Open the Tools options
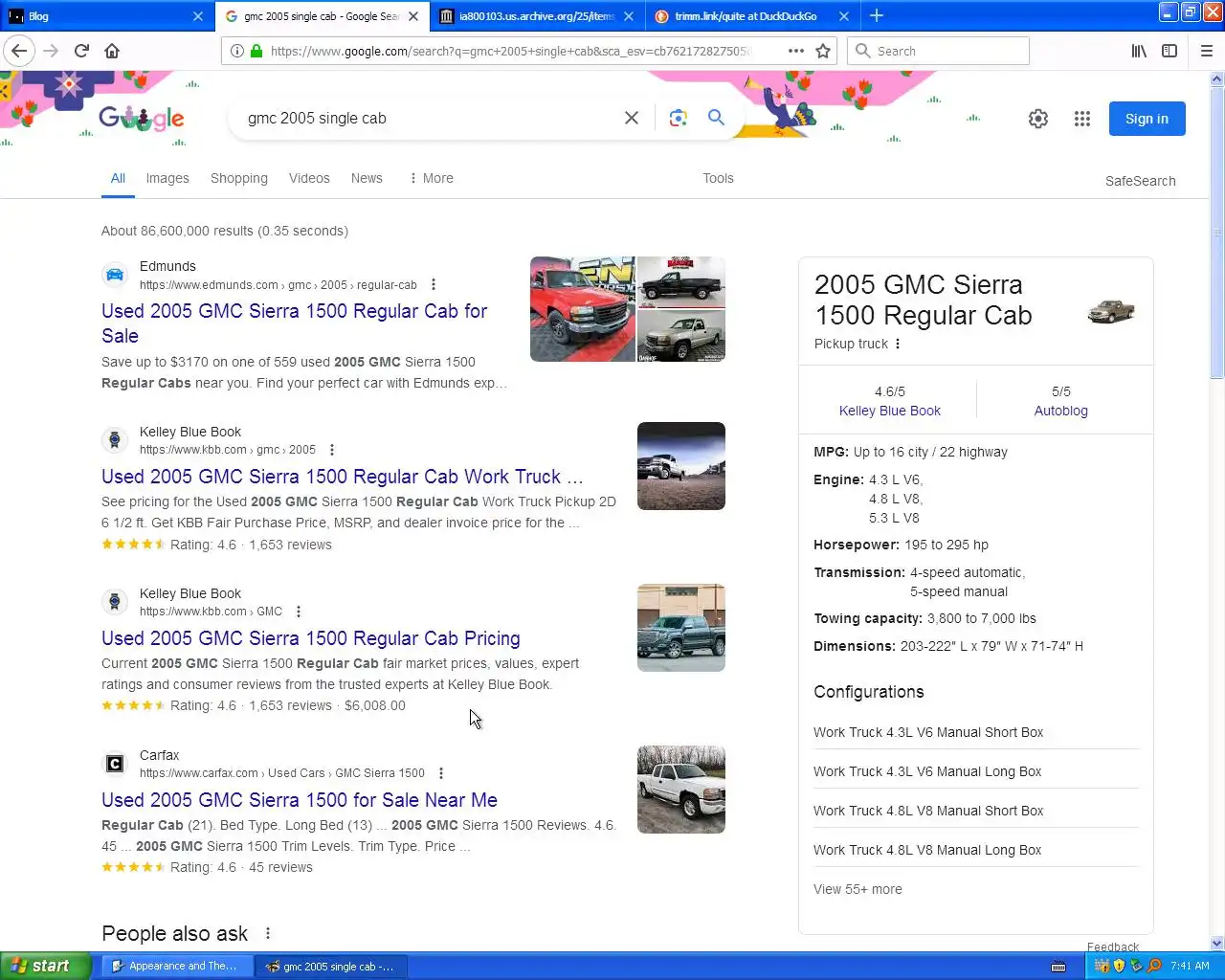1225x980 pixels. (718, 178)
